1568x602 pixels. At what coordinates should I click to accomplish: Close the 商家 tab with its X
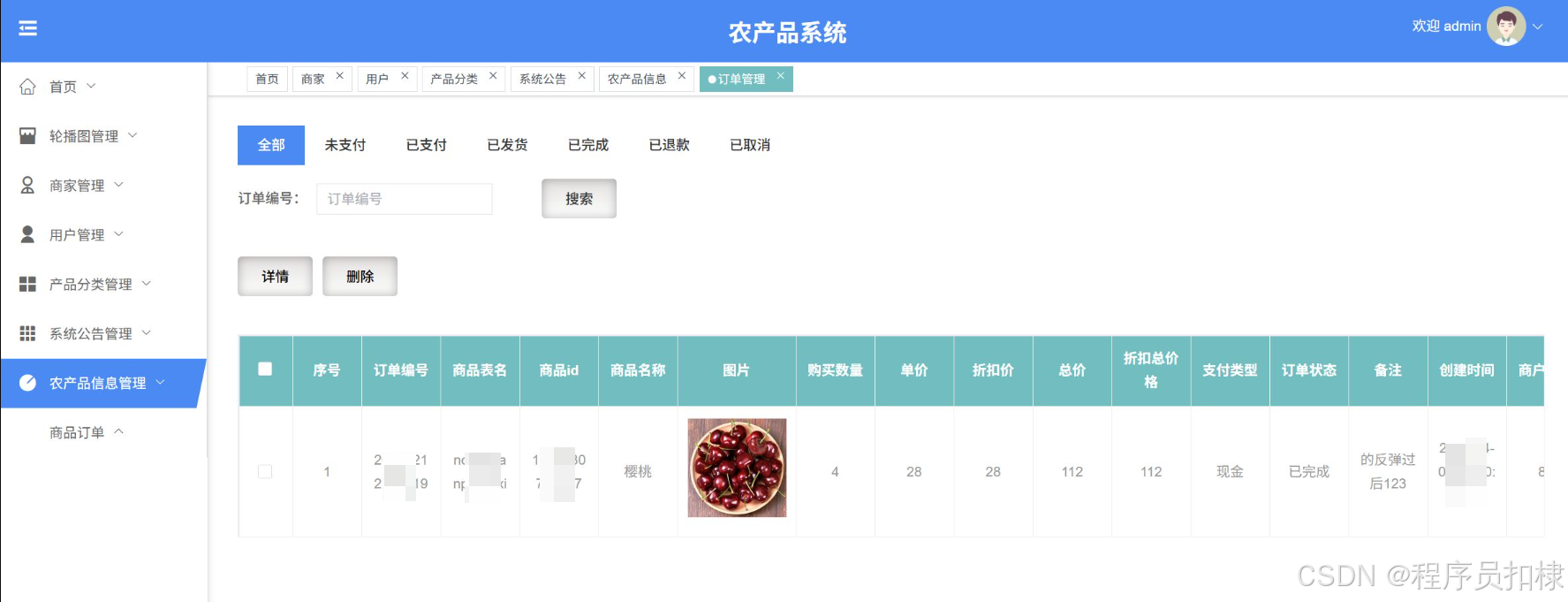coord(340,76)
